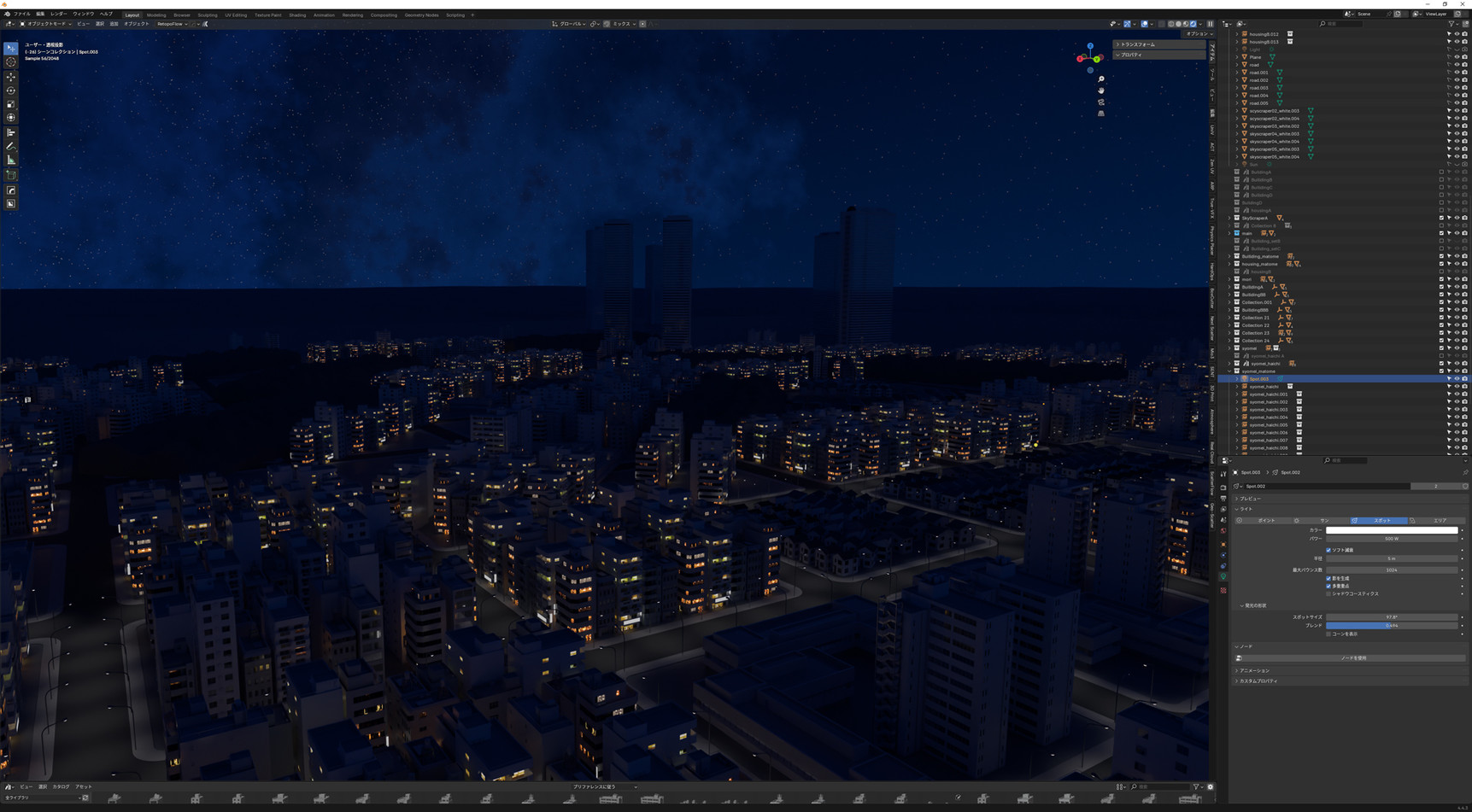This screenshot has height=812, width=1472.
Task: Hide road.001 using its eye icon
Action: [1457, 73]
